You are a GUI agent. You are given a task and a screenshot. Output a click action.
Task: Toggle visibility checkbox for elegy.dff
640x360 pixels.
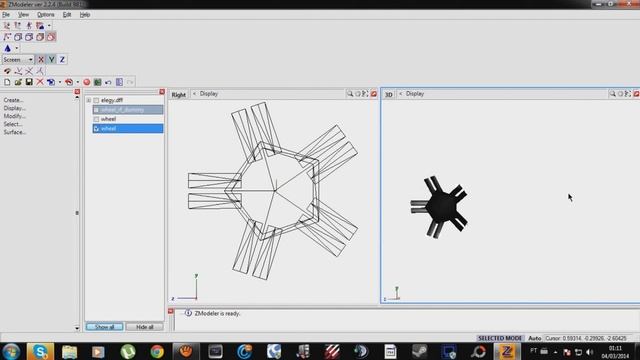coord(96,100)
